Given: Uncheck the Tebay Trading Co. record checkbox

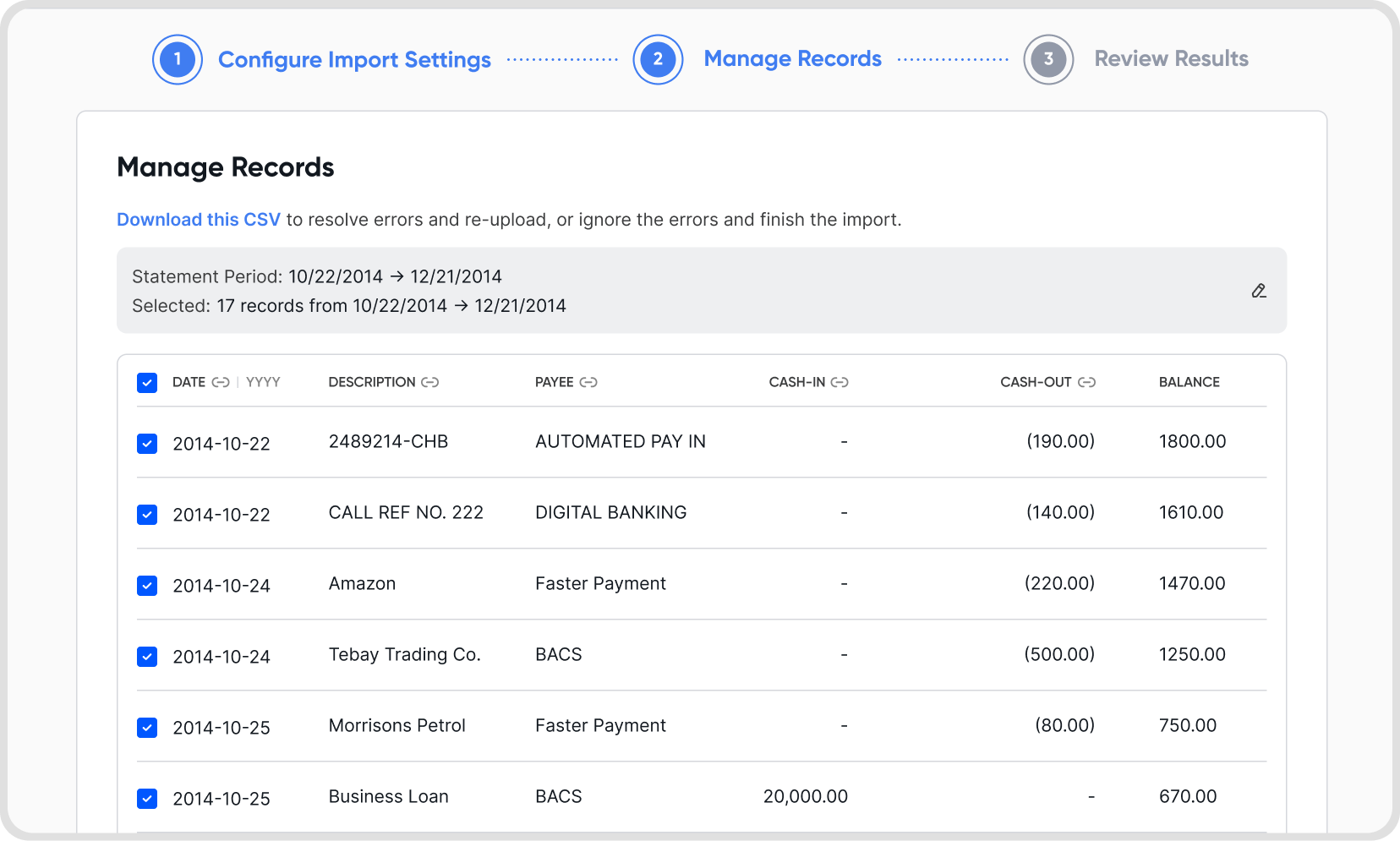Looking at the screenshot, I should click(147, 657).
